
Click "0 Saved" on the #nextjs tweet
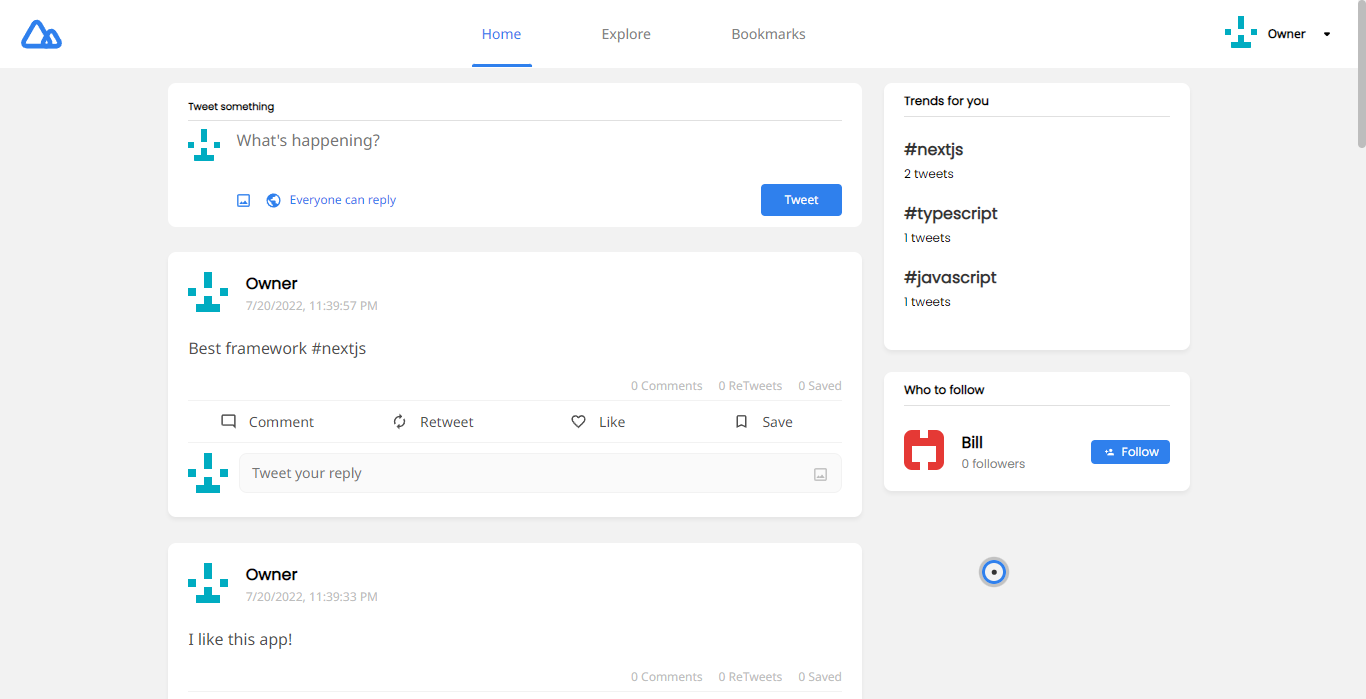[819, 386]
